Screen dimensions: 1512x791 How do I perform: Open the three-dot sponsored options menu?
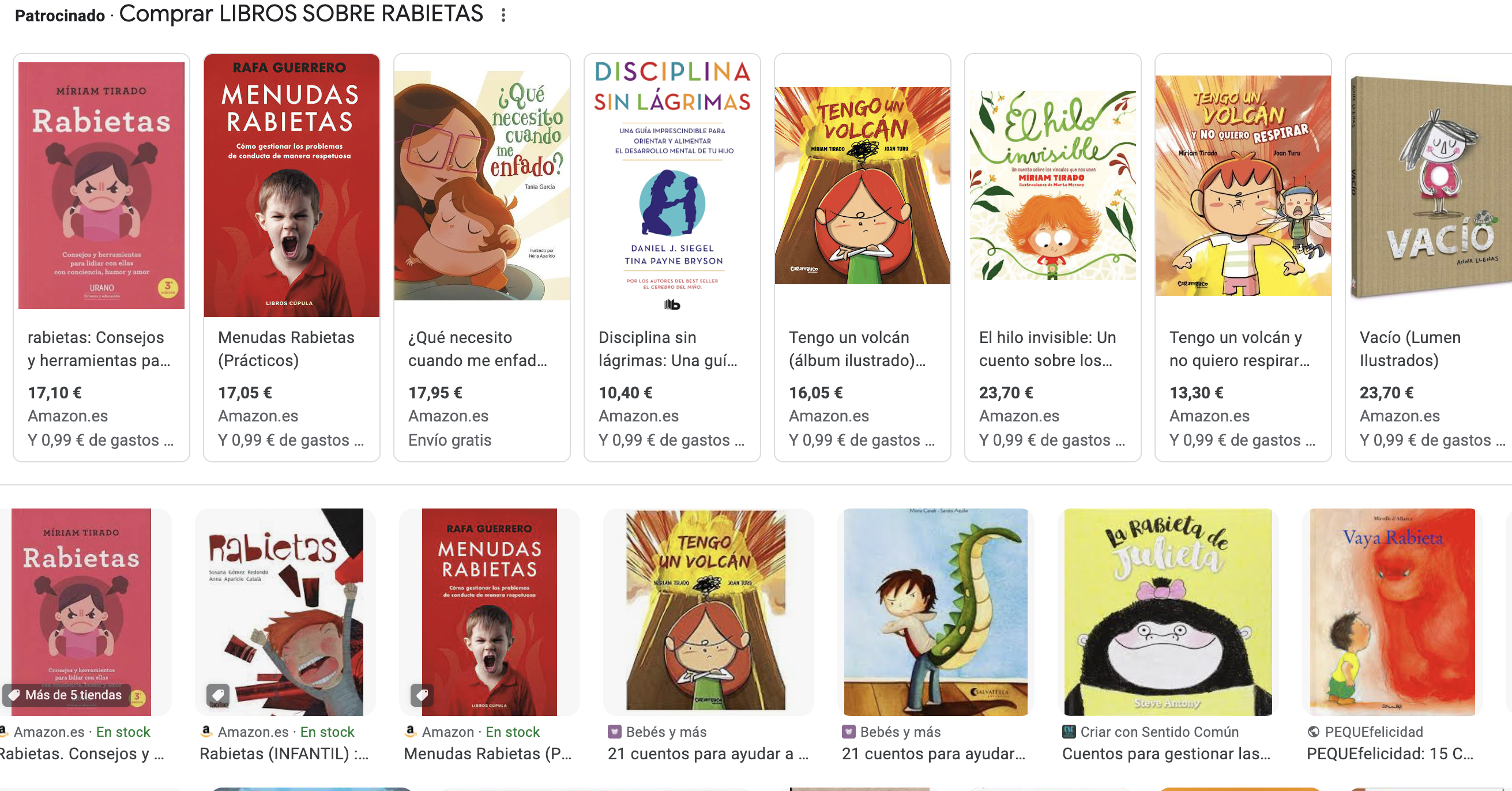coord(503,15)
